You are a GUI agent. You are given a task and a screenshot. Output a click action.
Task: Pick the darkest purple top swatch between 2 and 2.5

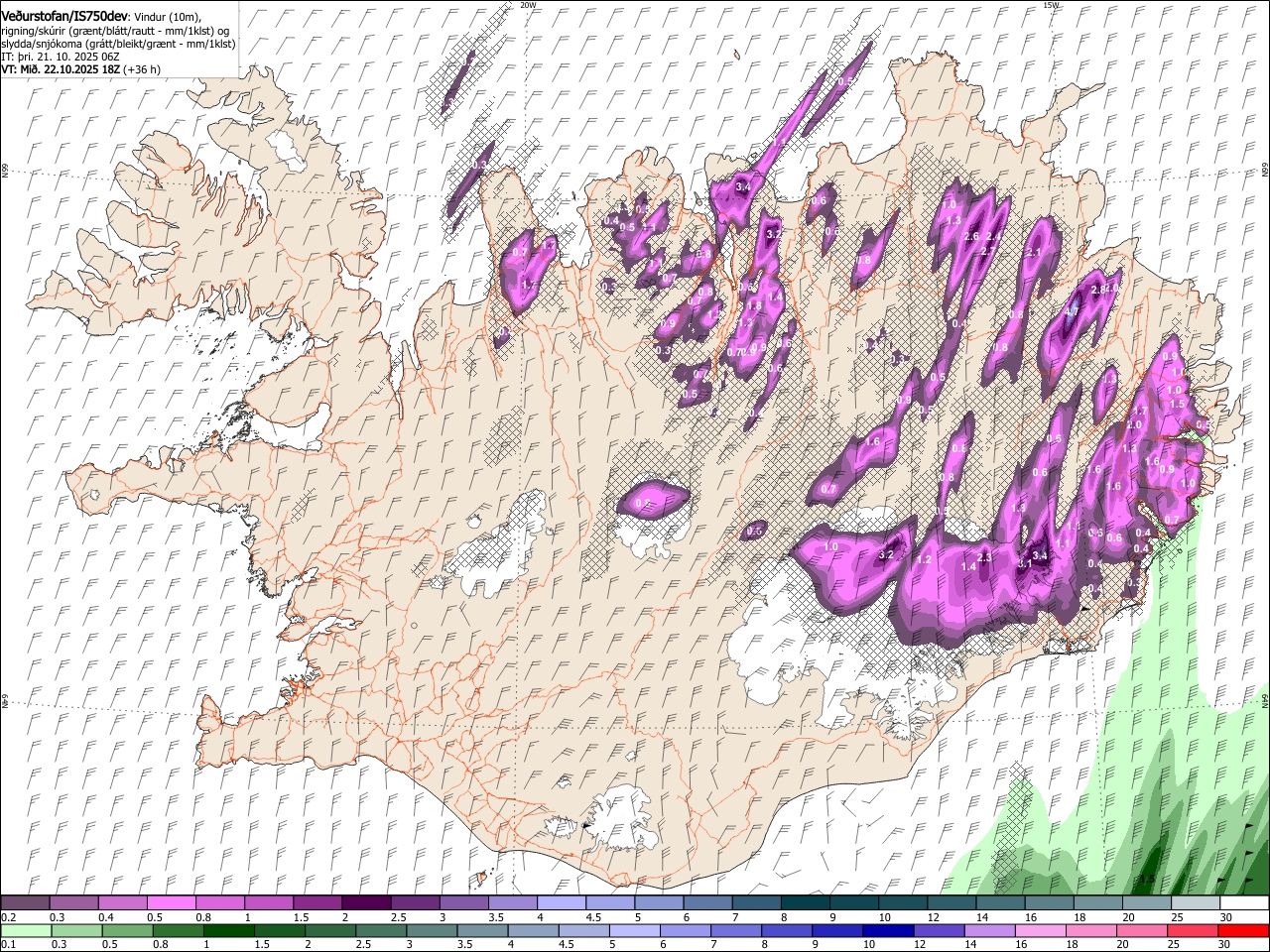(x=366, y=903)
